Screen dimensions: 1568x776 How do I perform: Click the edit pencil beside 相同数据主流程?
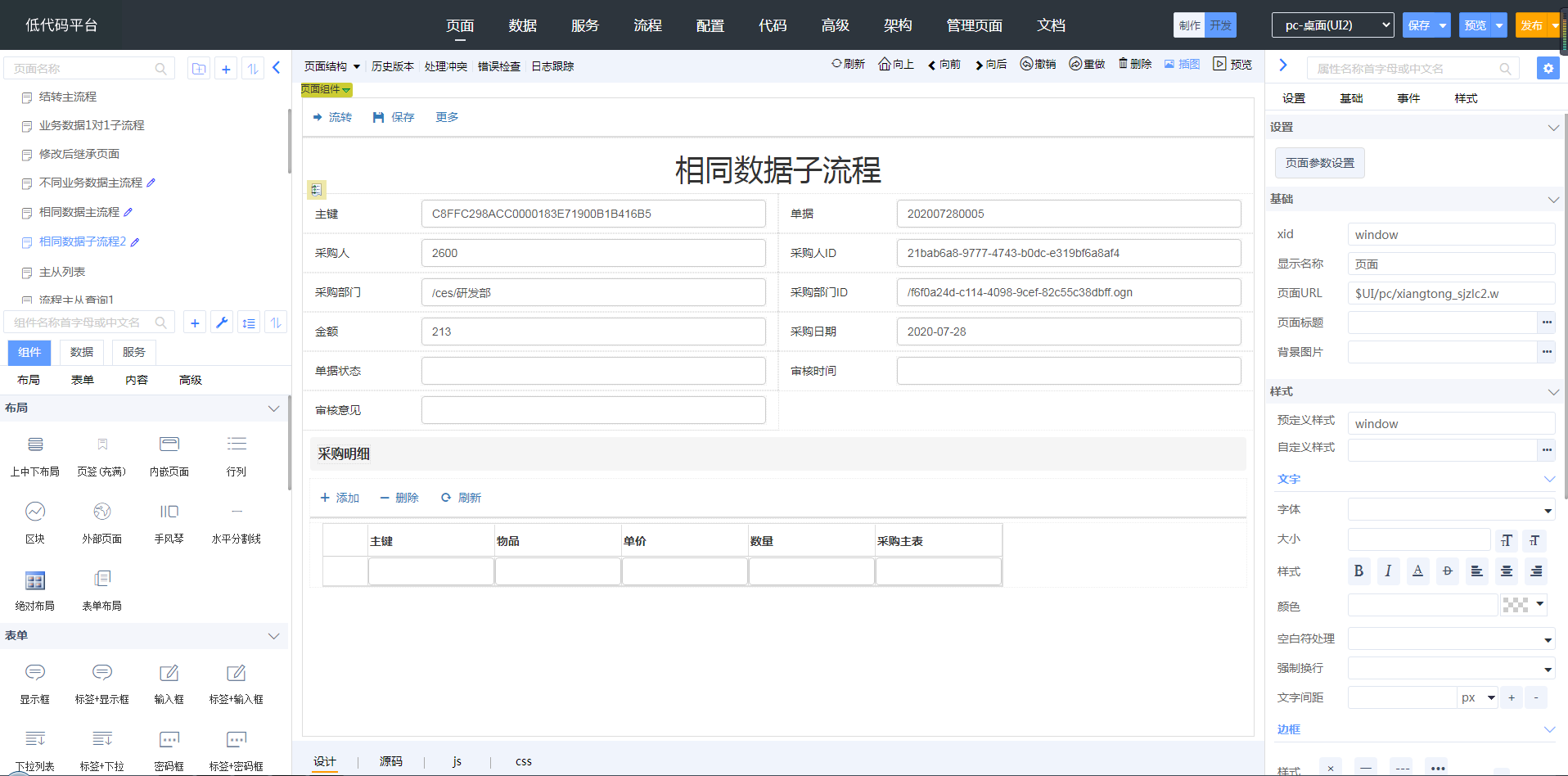[x=128, y=212]
